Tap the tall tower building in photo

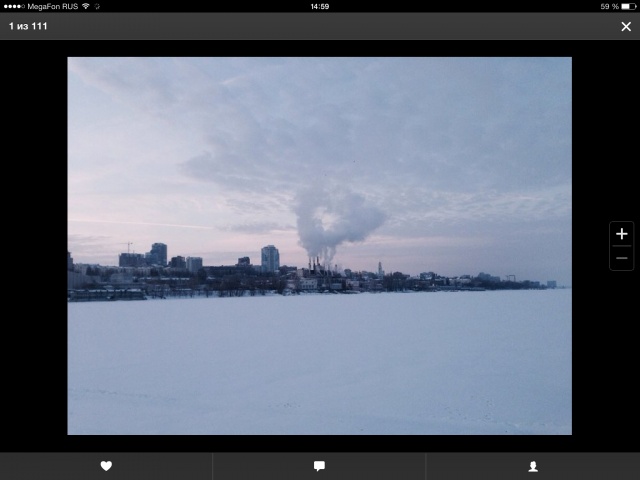pos(270,258)
